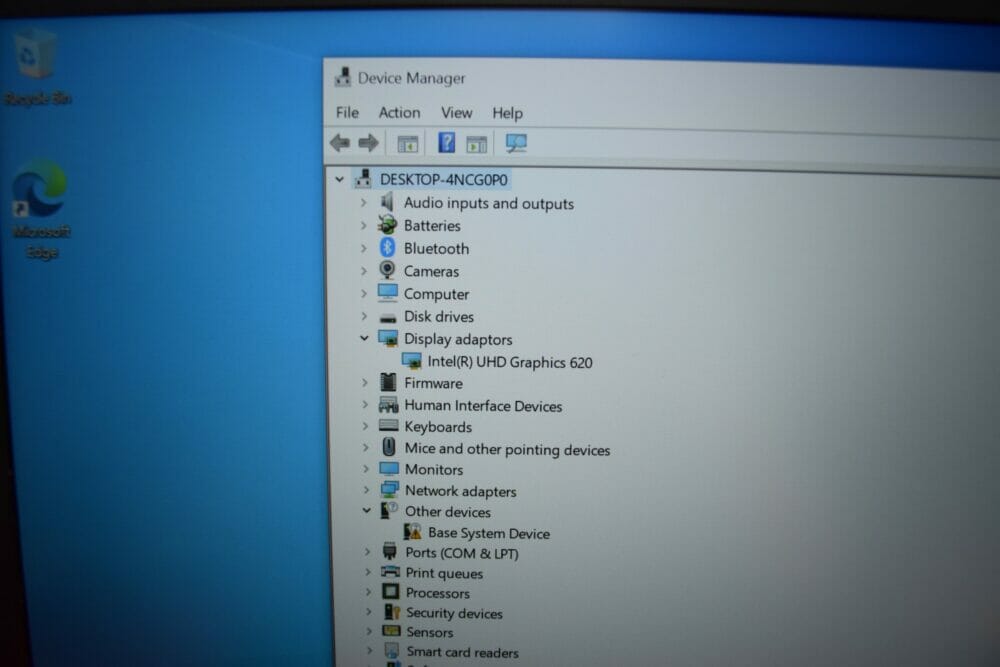Viewport: 1000px width, 667px height.
Task: Click the Firmware chip icon
Action: 388,382
